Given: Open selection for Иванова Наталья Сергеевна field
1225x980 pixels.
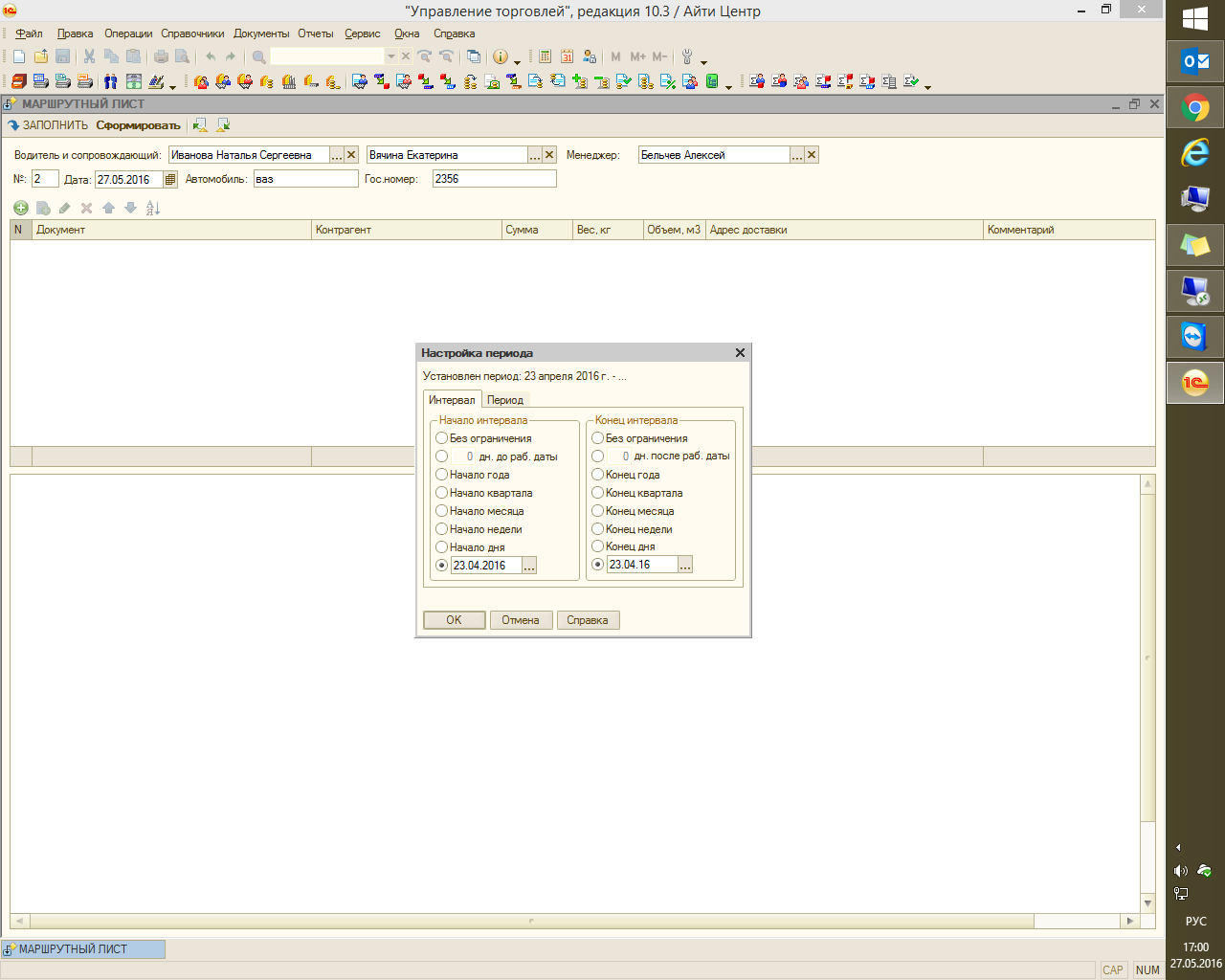Looking at the screenshot, I should click(x=337, y=155).
